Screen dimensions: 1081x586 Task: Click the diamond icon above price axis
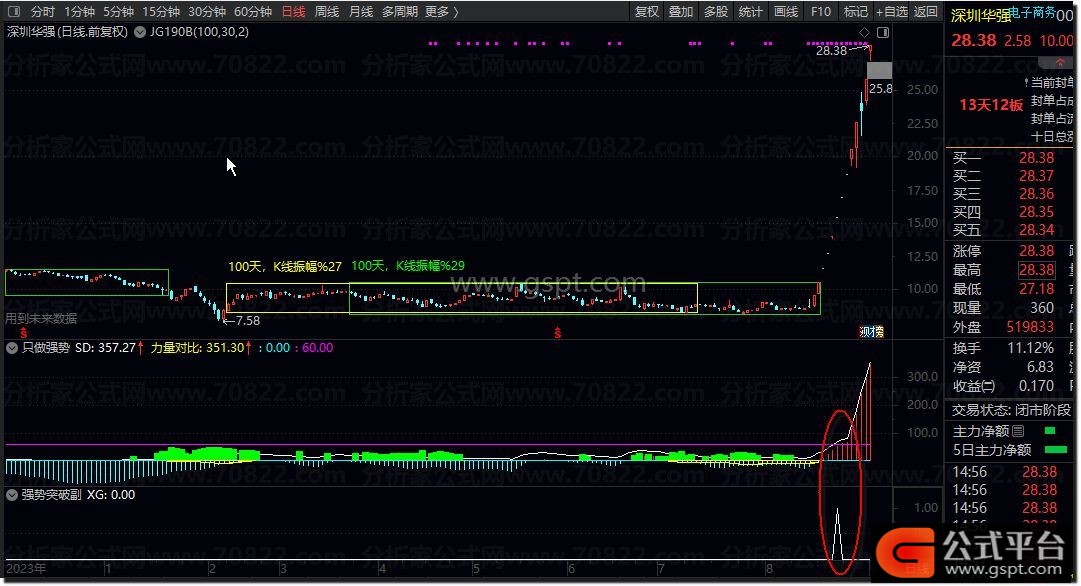pyautogui.click(x=864, y=32)
